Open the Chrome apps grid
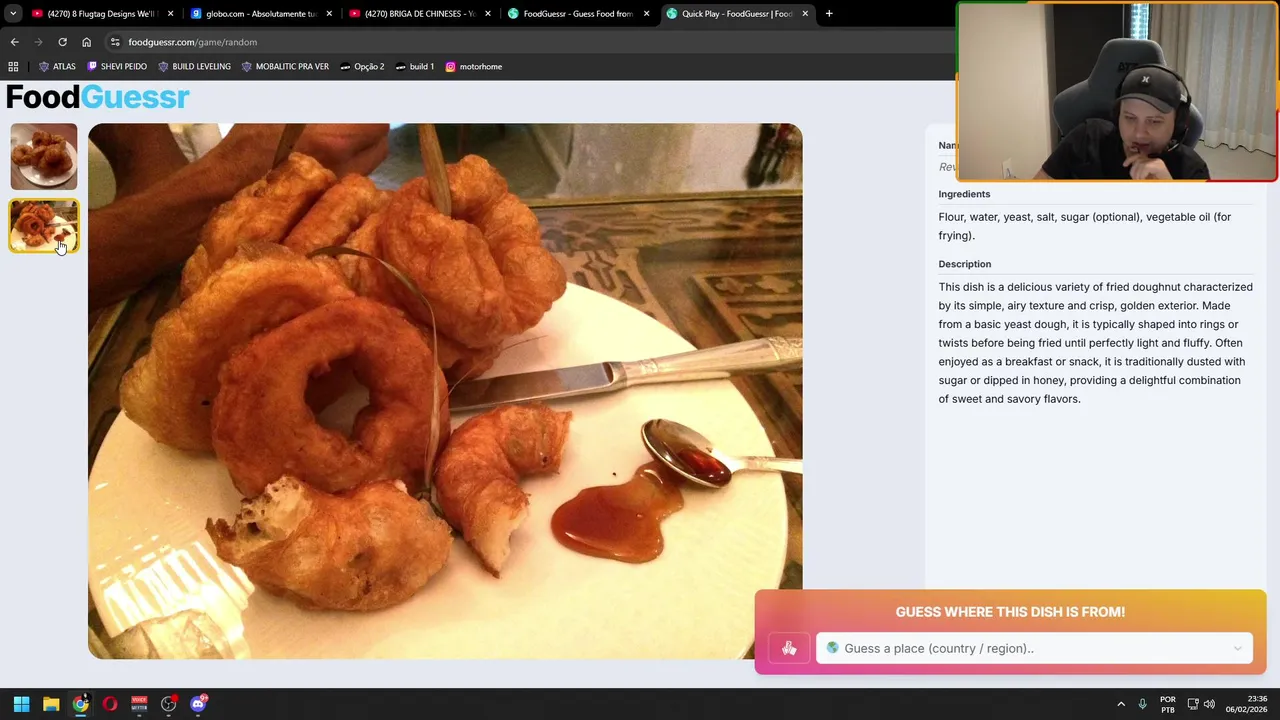Image resolution: width=1280 pixels, height=720 pixels. 13,66
